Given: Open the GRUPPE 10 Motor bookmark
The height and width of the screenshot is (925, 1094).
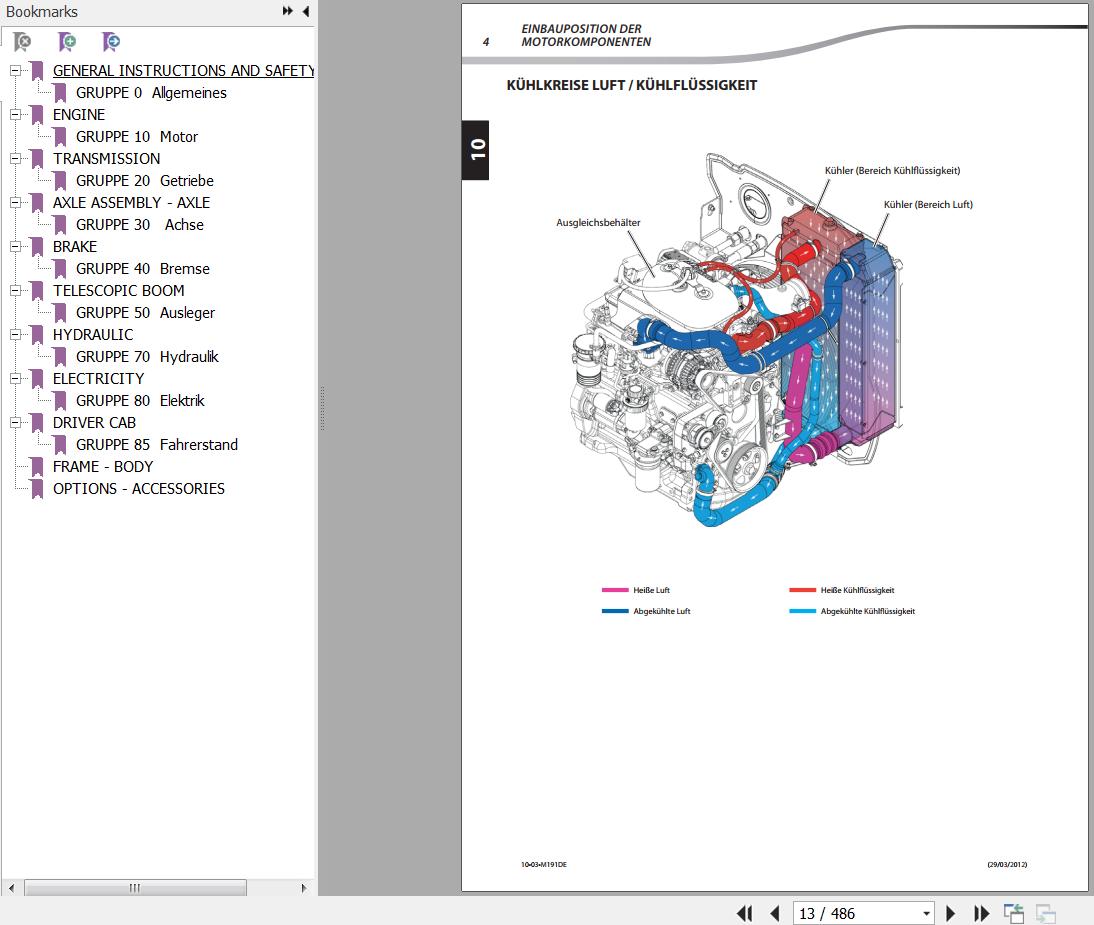Looking at the screenshot, I should click(136, 137).
